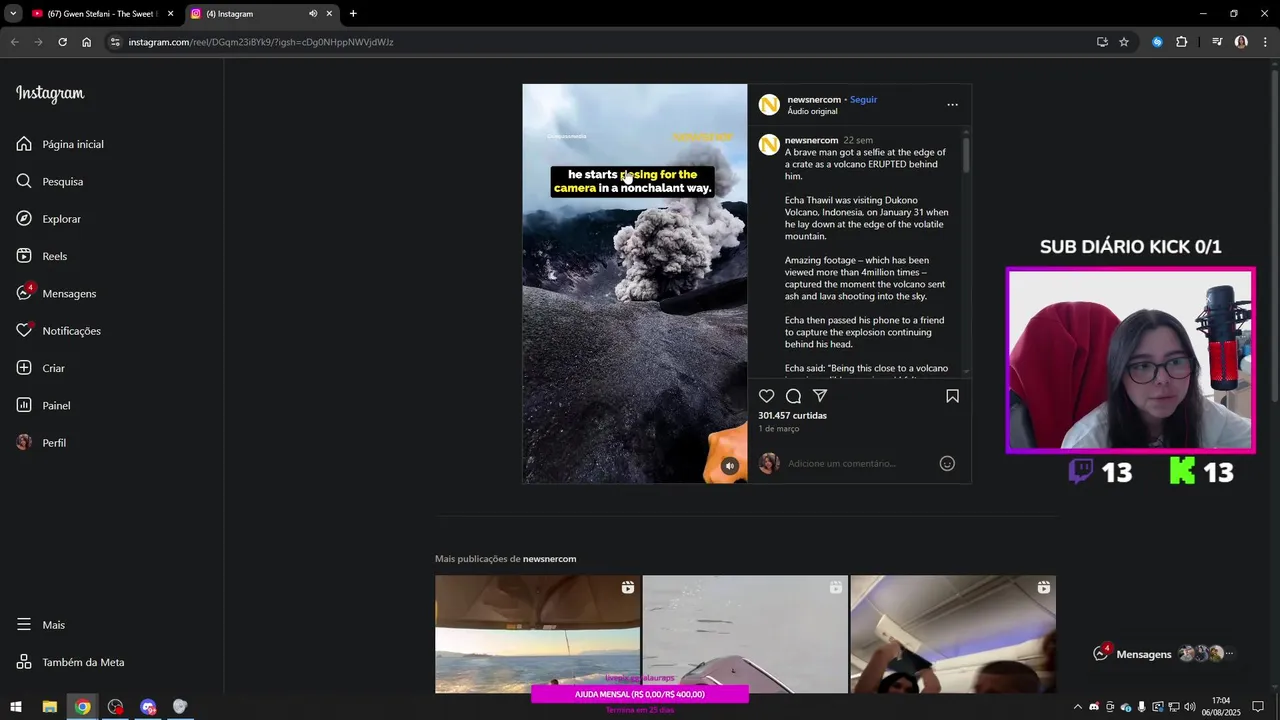The height and width of the screenshot is (720, 1280).
Task: Toggle the reel's mute speaker button
Action: 730,466
